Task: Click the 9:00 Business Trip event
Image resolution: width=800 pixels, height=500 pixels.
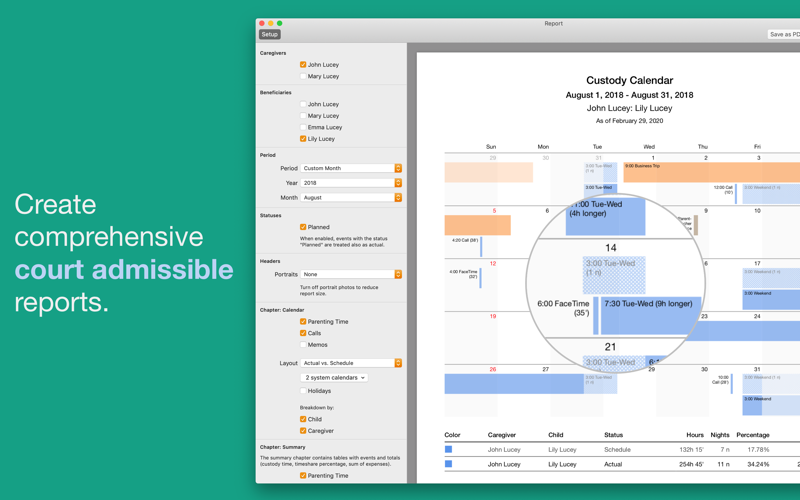Action: point(711,172)
